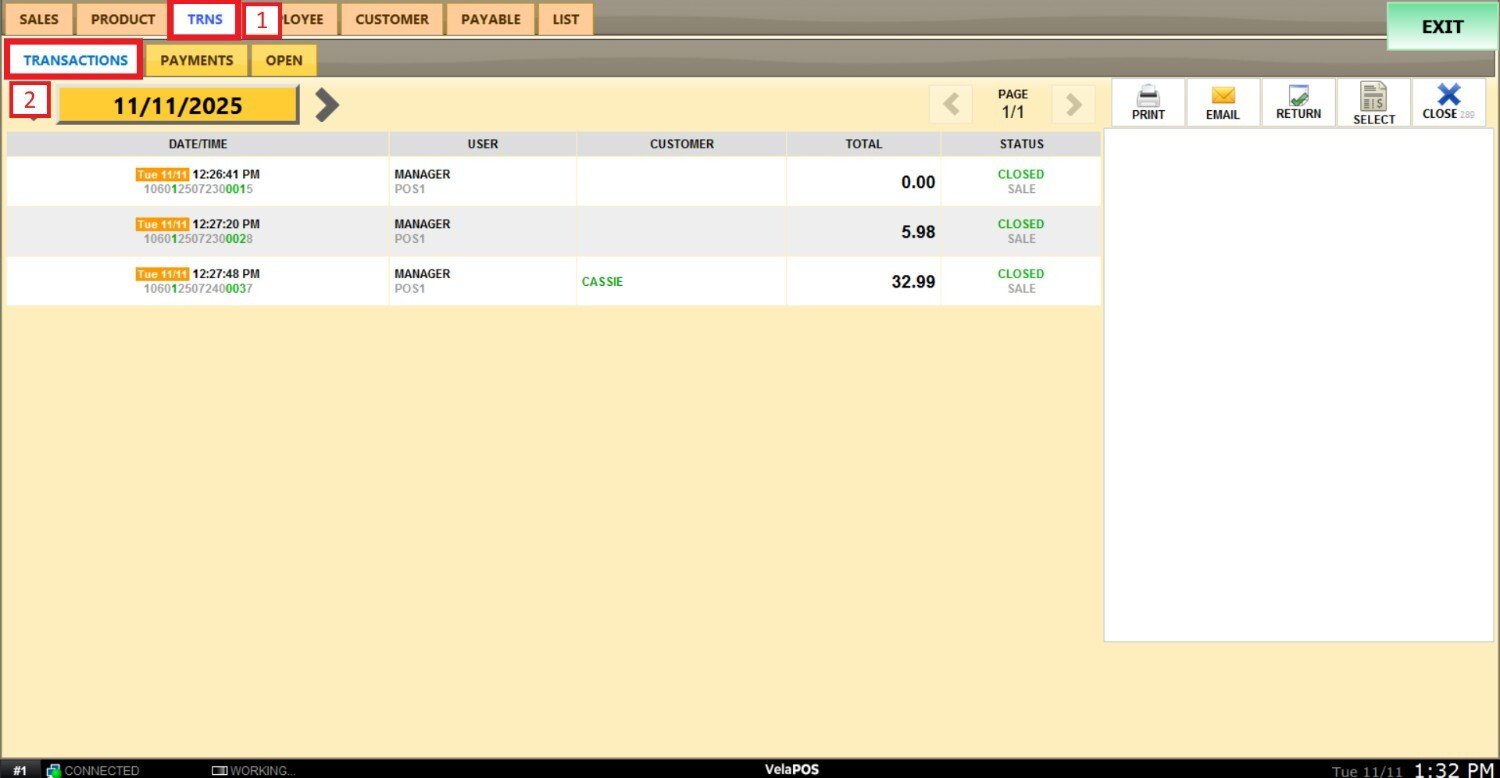Open the OPEN transactions sub-tab
Screen dimensions: 1500x778
284,60
